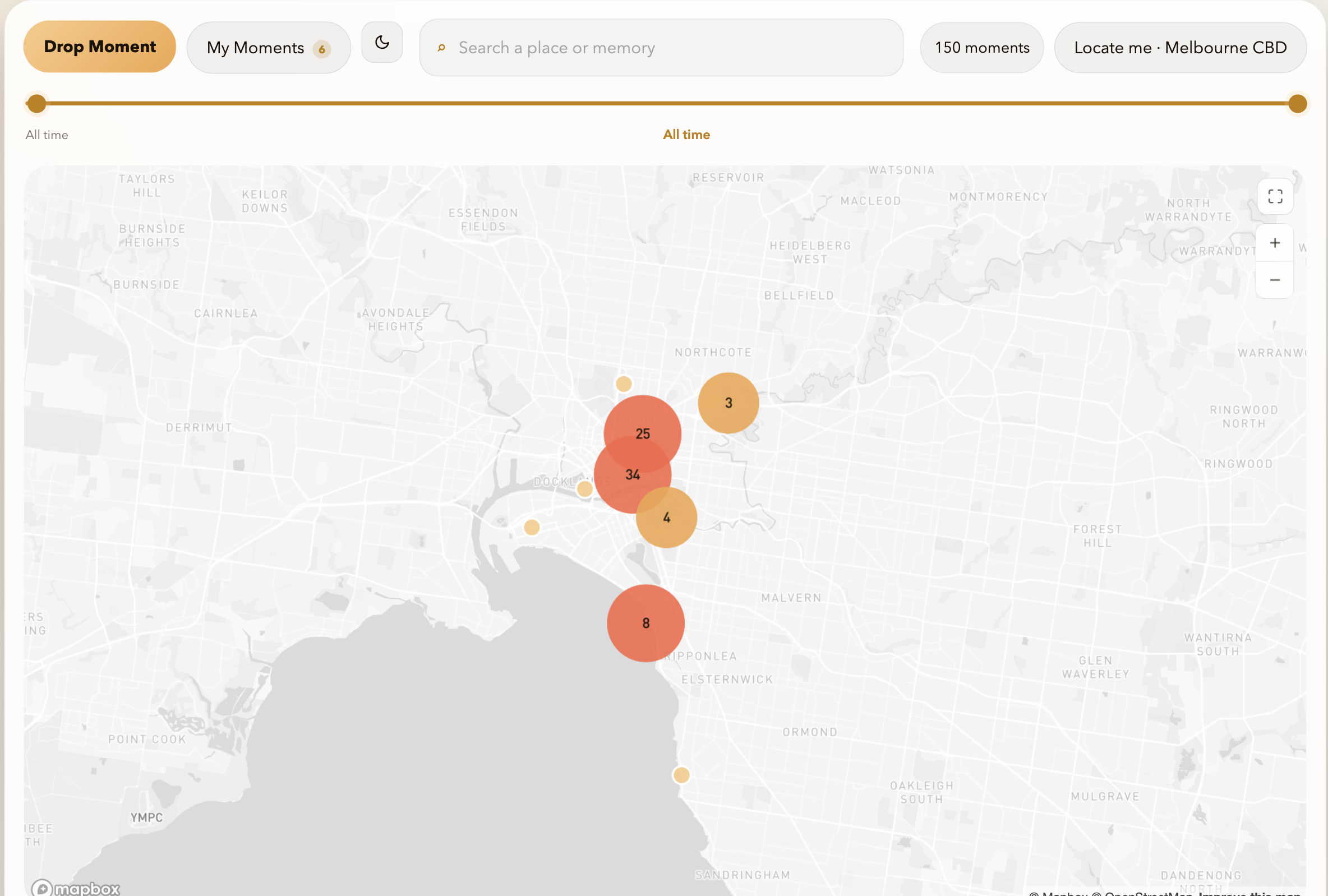The height and width of the screenshot is (896, 1328).
Task: Enter fullscreen map view
Action: click(x=1275, y=197)
